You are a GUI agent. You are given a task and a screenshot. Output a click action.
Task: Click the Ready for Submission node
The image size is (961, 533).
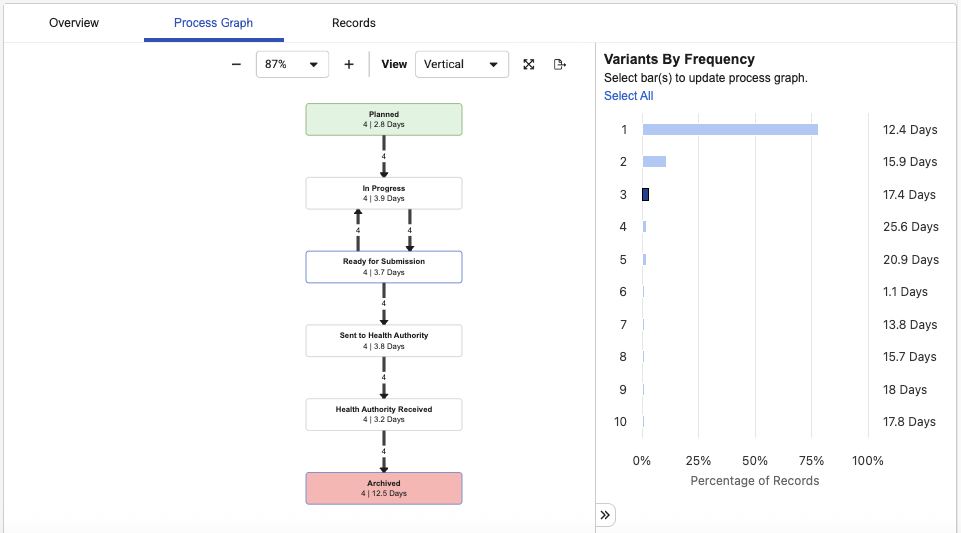(x=384, y=266)
